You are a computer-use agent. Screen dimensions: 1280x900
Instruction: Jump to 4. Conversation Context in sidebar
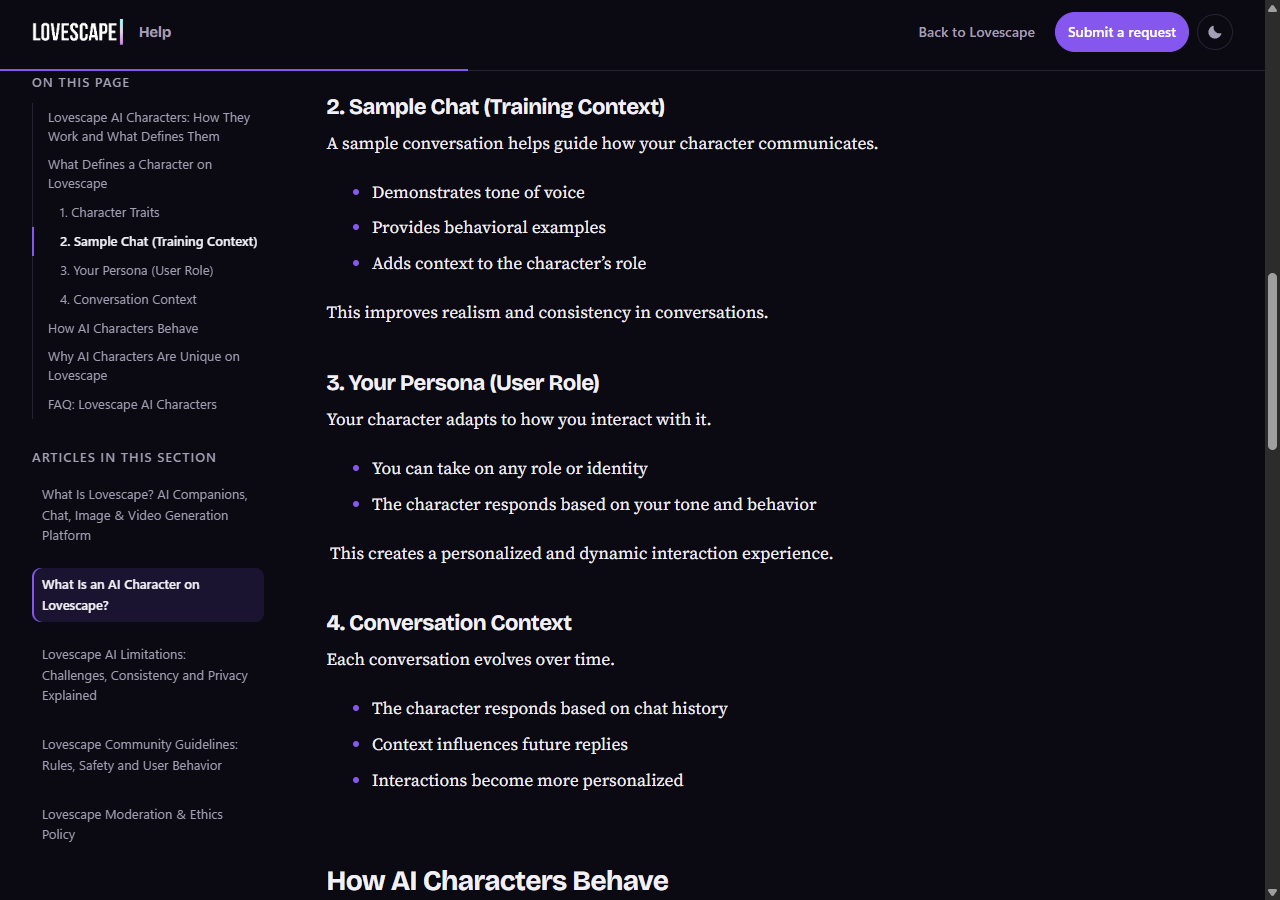coord(128,300)
